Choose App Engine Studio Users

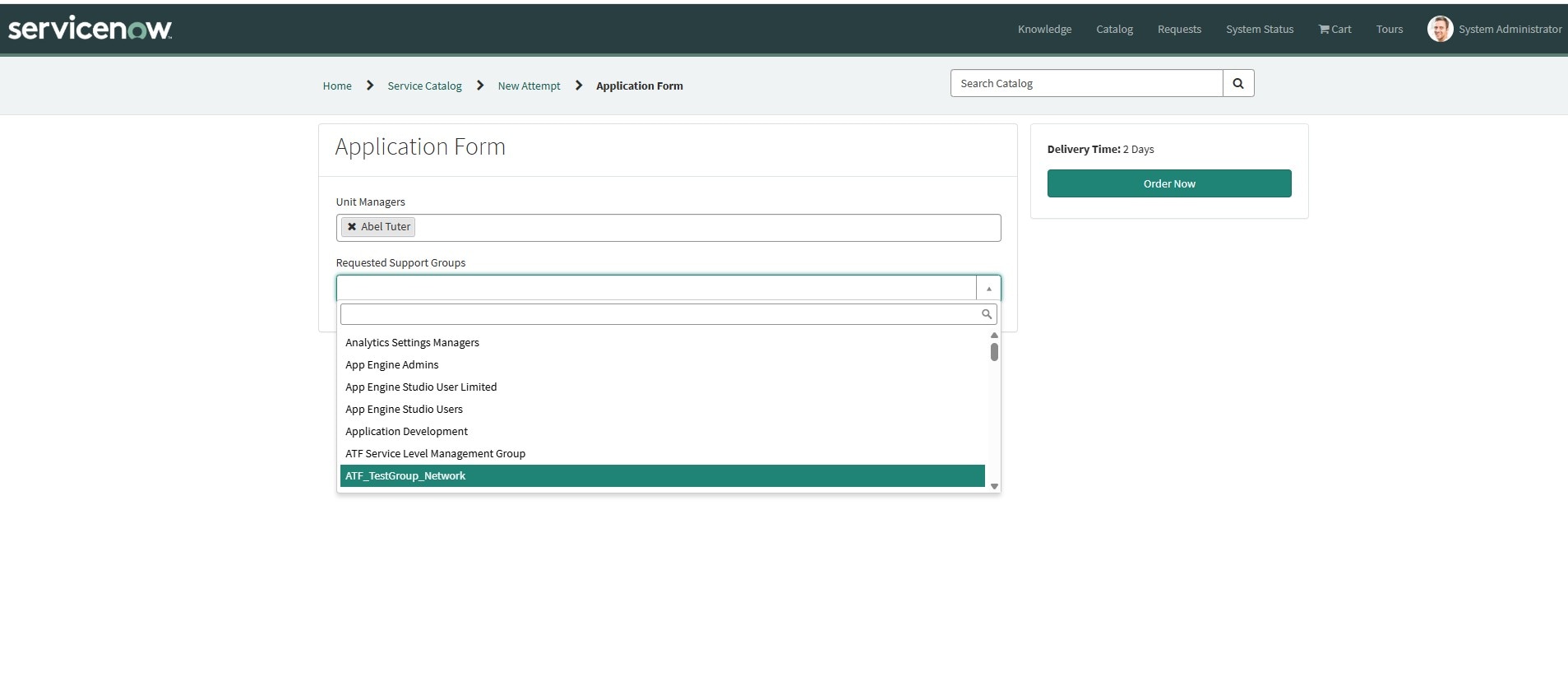(663, 409)
